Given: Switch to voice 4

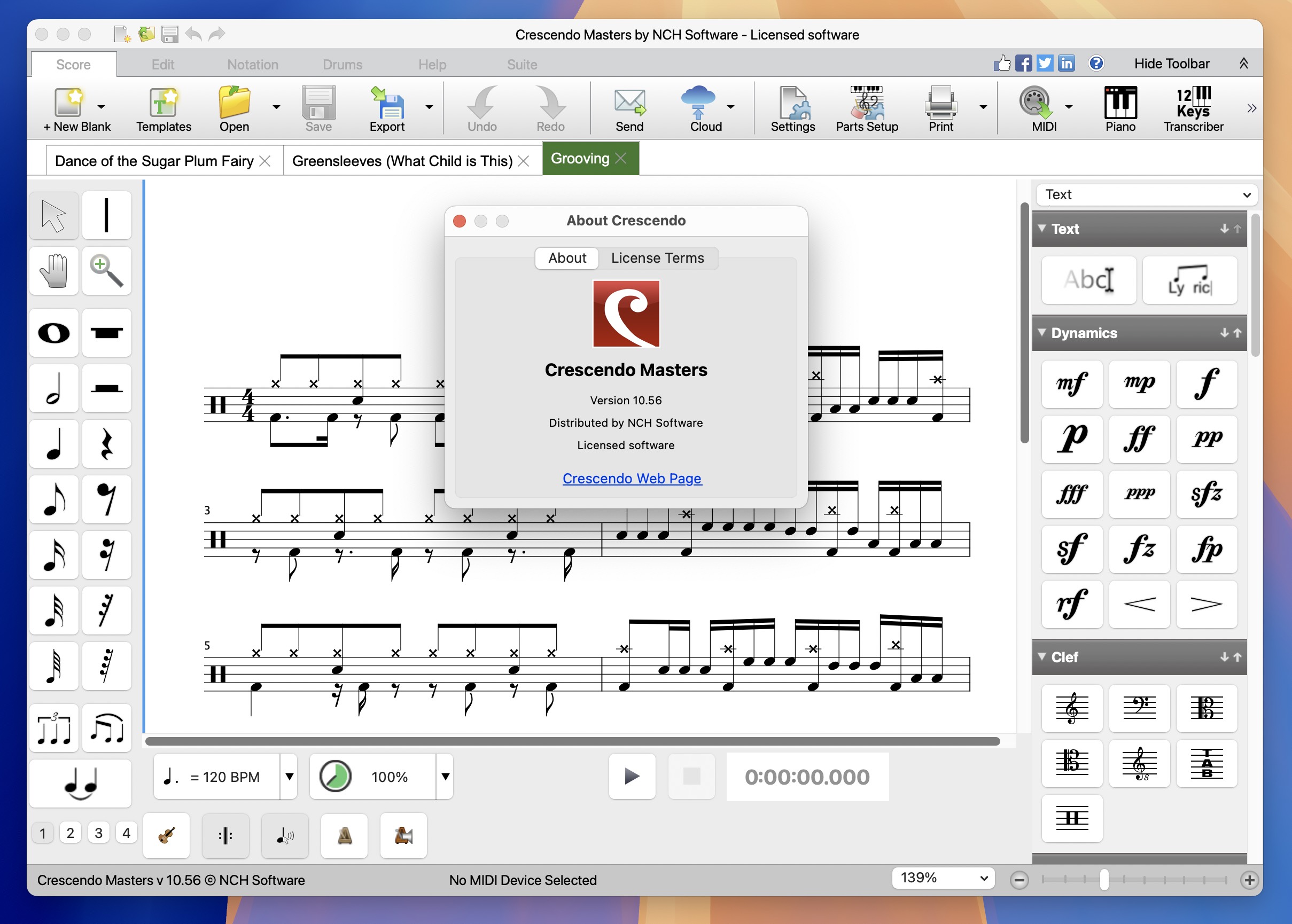Looking at the screenshot, I should [126, 833].
